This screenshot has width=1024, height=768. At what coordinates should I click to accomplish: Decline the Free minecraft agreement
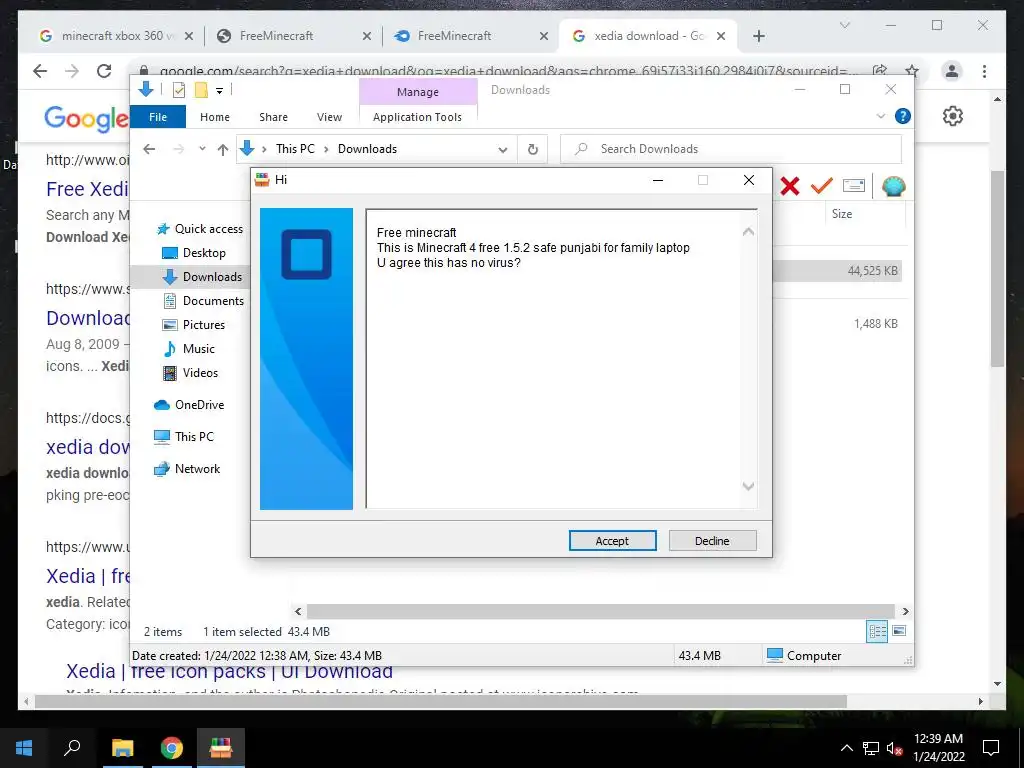tap(712, 541)
